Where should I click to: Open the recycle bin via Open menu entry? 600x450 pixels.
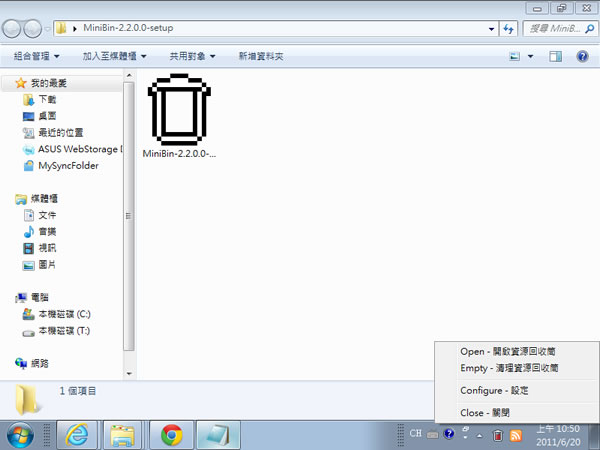[508, 351]
